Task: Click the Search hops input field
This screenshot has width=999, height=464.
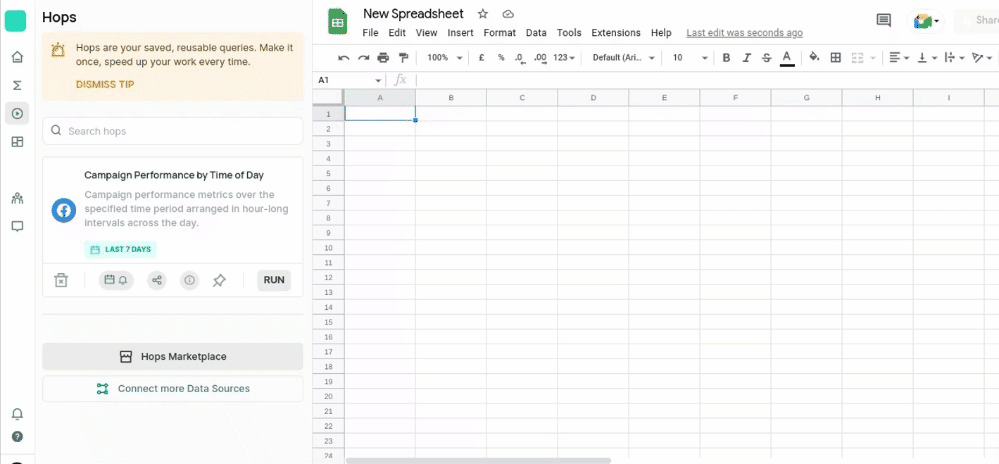Action: (173, 131)
